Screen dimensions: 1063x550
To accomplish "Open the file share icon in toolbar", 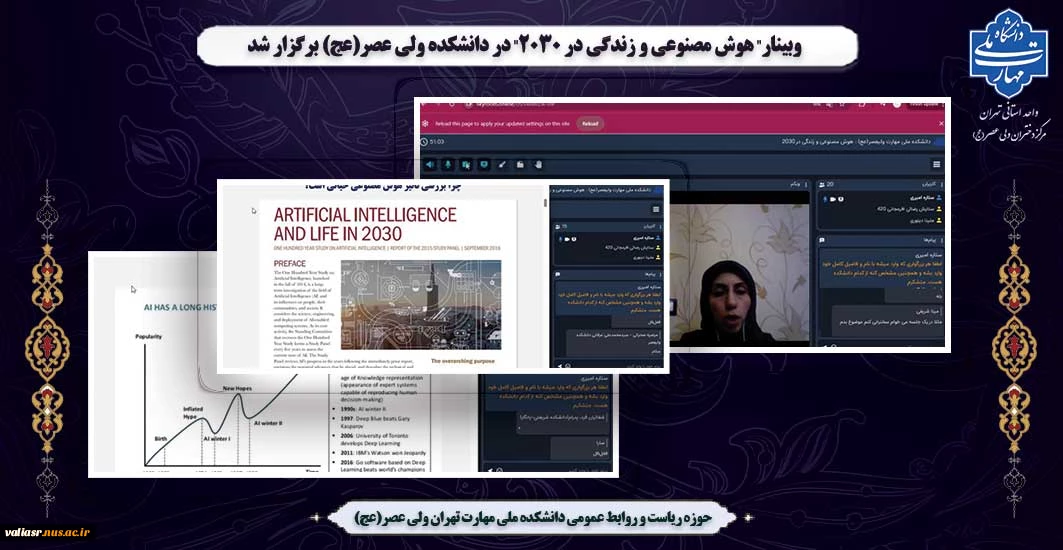I will point(520,164).
